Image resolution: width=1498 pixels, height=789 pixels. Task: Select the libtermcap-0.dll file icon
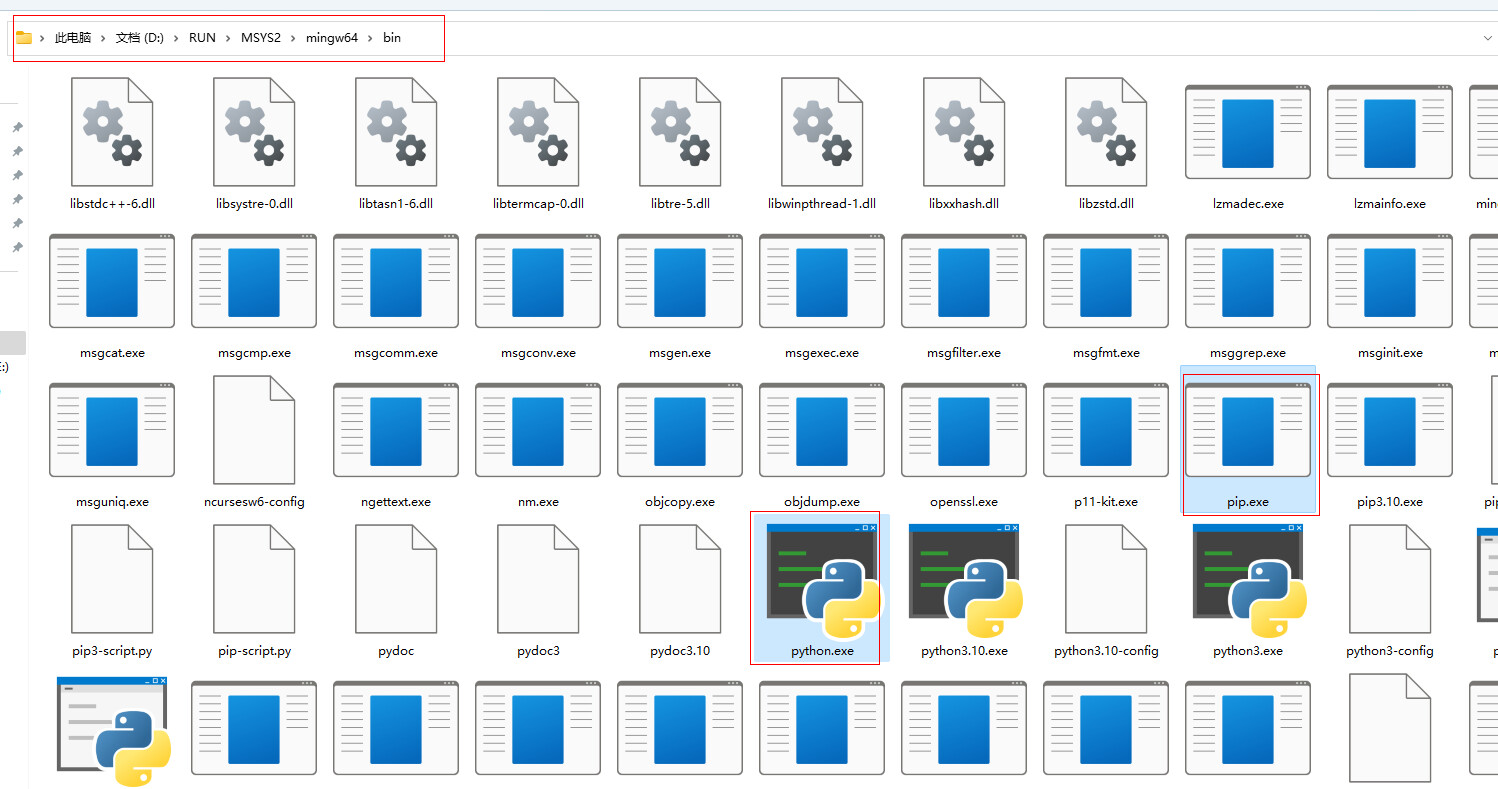pos(538,132)
